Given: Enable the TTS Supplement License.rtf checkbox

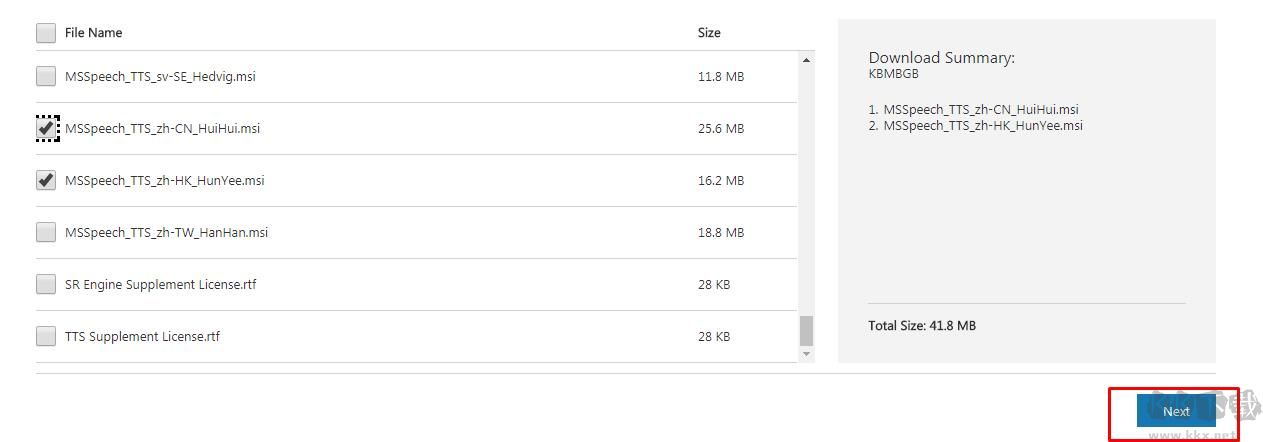Looking at the screenshot, I should 46,336.
